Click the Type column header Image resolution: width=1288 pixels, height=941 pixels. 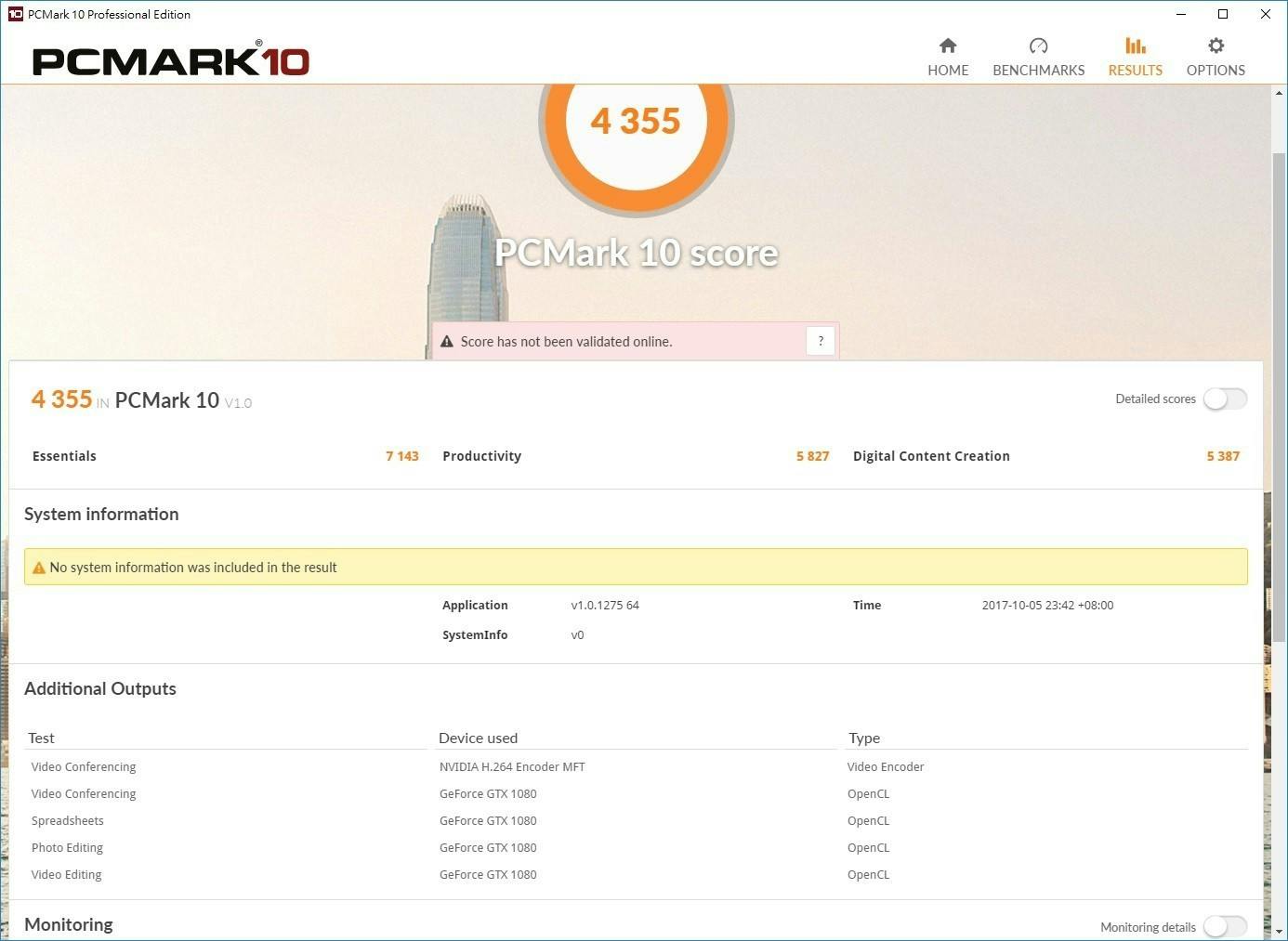[x=864, y=738]
